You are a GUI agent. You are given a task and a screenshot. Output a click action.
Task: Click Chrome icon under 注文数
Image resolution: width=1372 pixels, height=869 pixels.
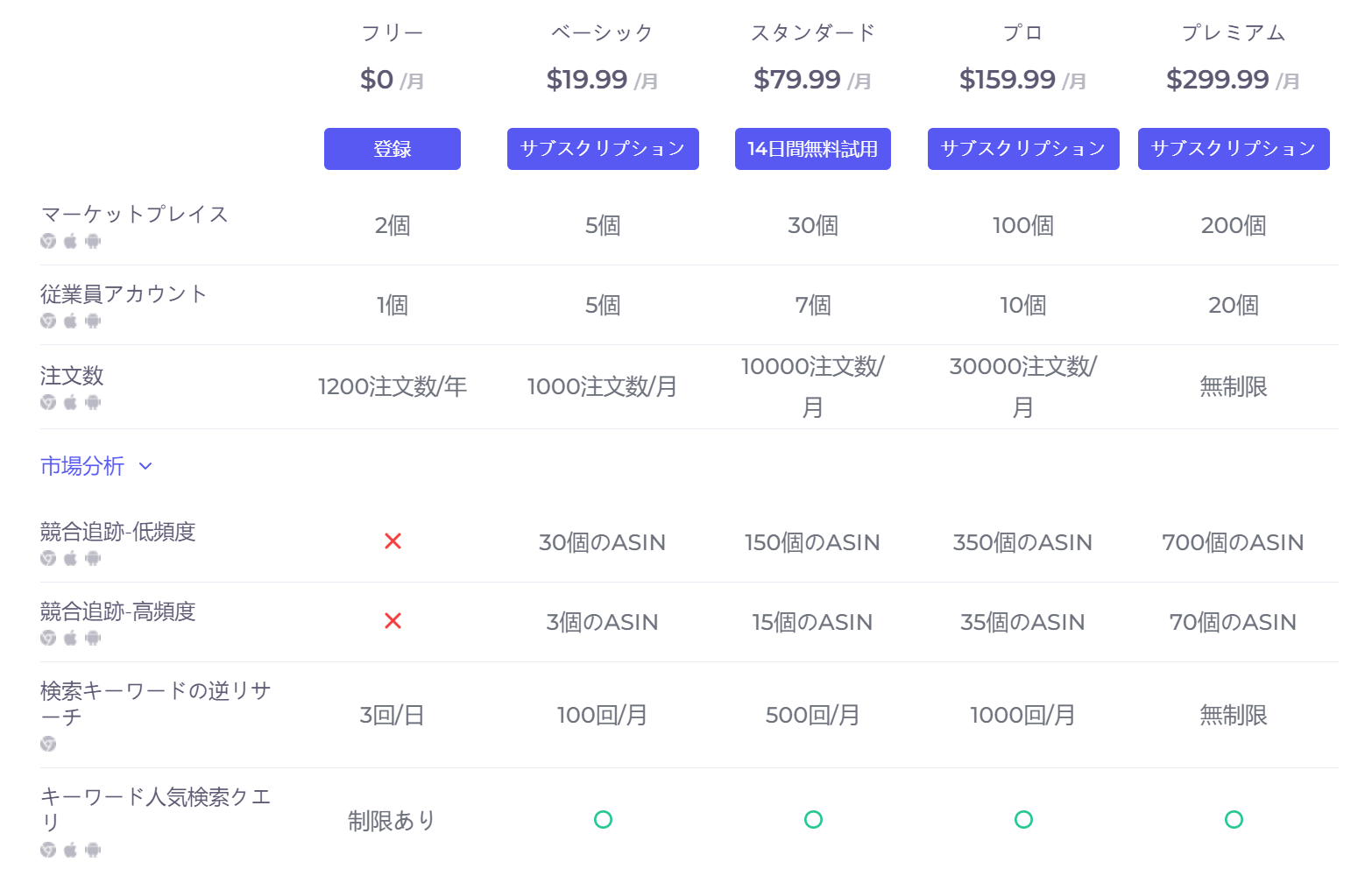48,402
